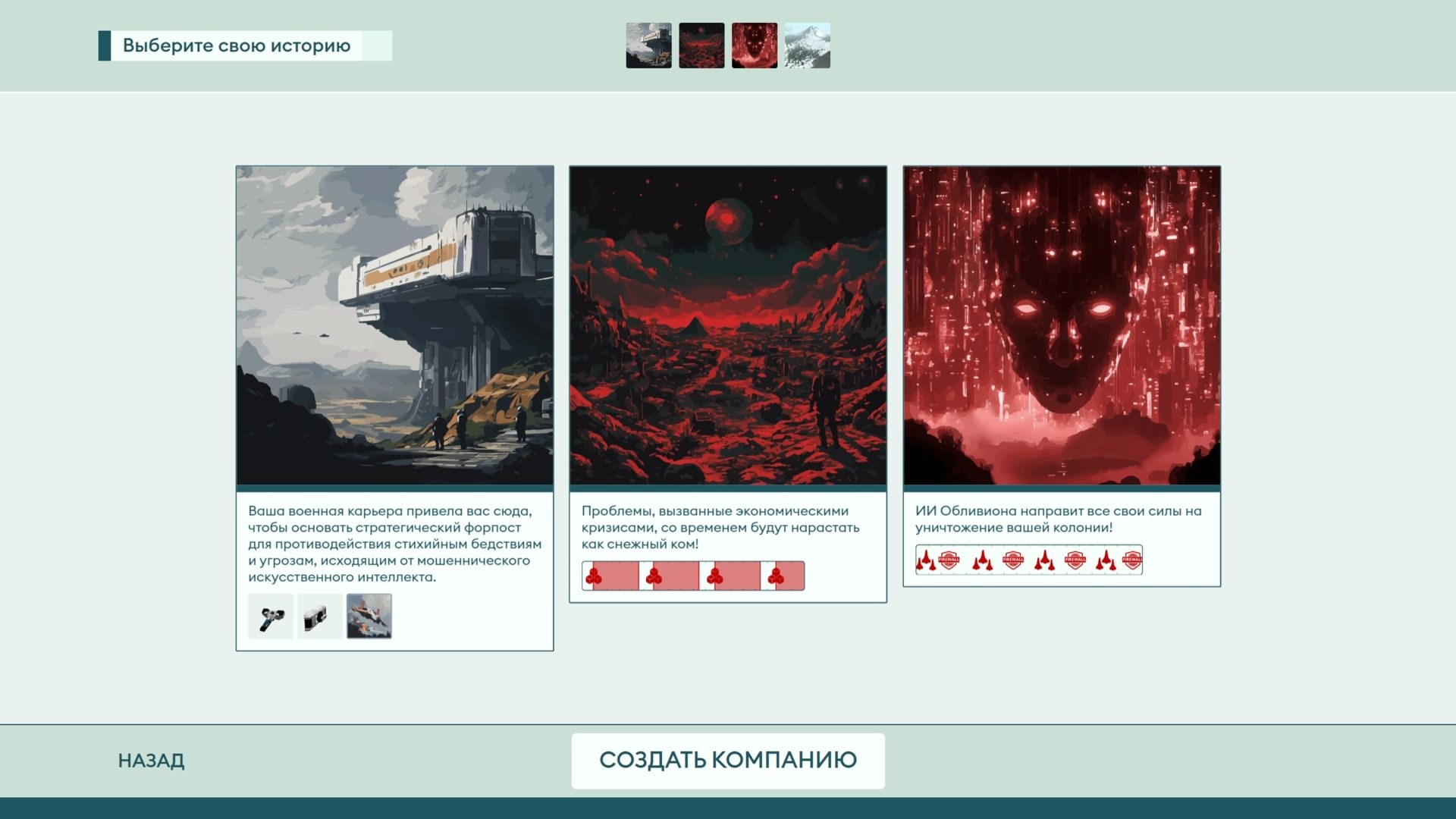
Task: Click the crane arm building icon
Action: coord(271,617)
